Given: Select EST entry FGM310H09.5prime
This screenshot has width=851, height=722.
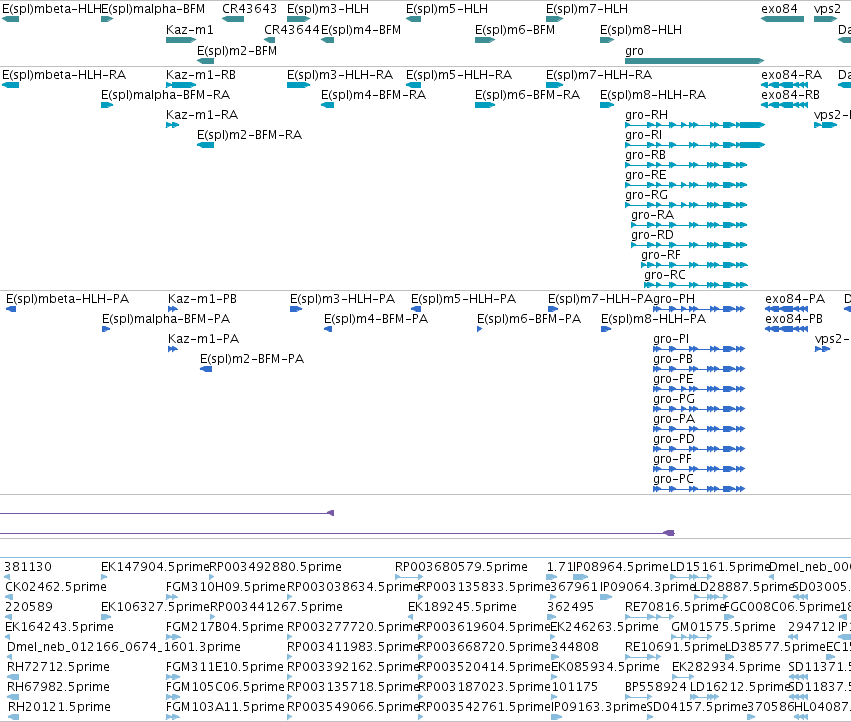Looking at the screenshot, I should click(225, 587).
